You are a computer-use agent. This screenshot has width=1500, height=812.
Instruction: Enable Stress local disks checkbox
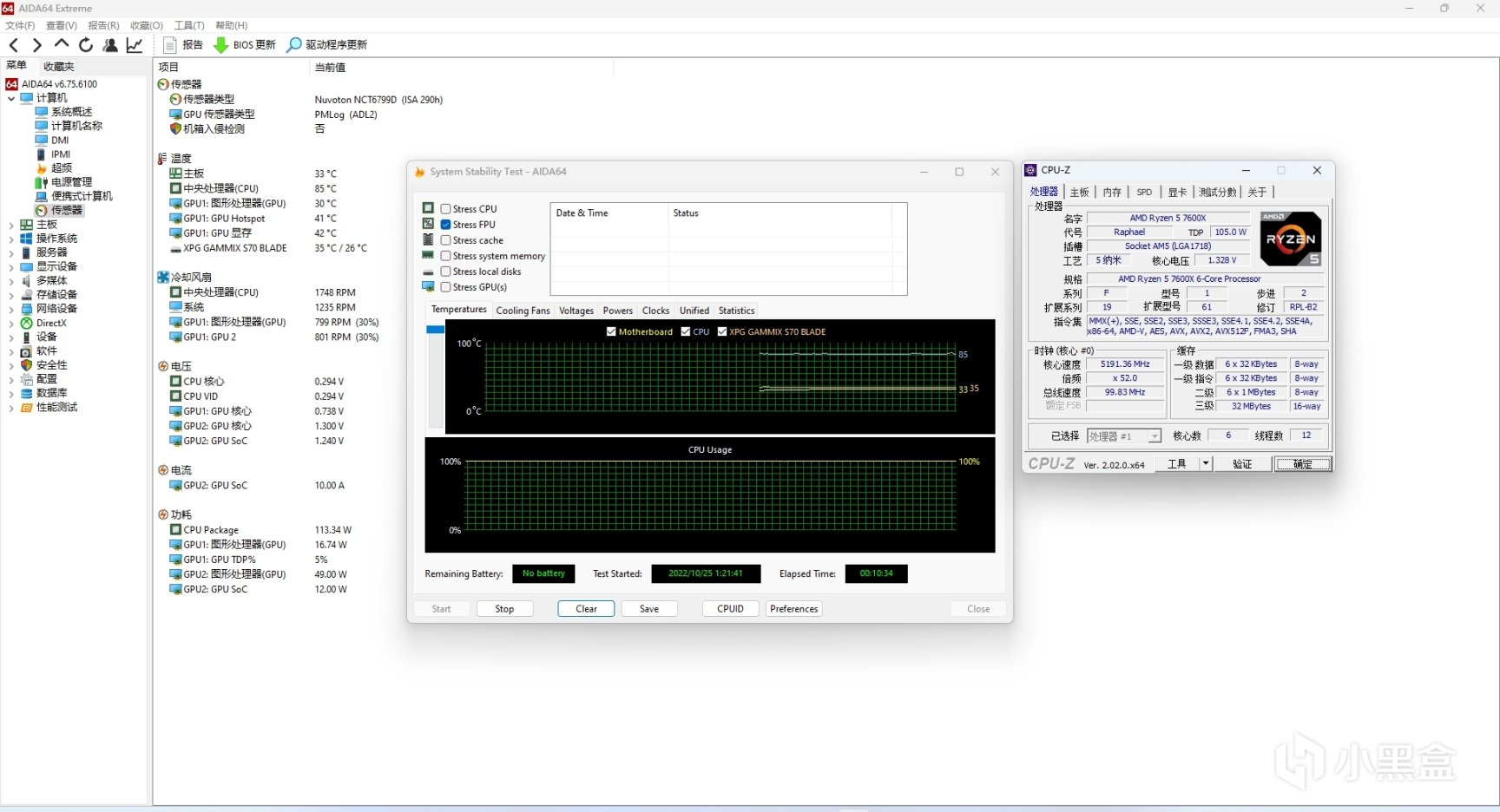click(x=445, y=272)
